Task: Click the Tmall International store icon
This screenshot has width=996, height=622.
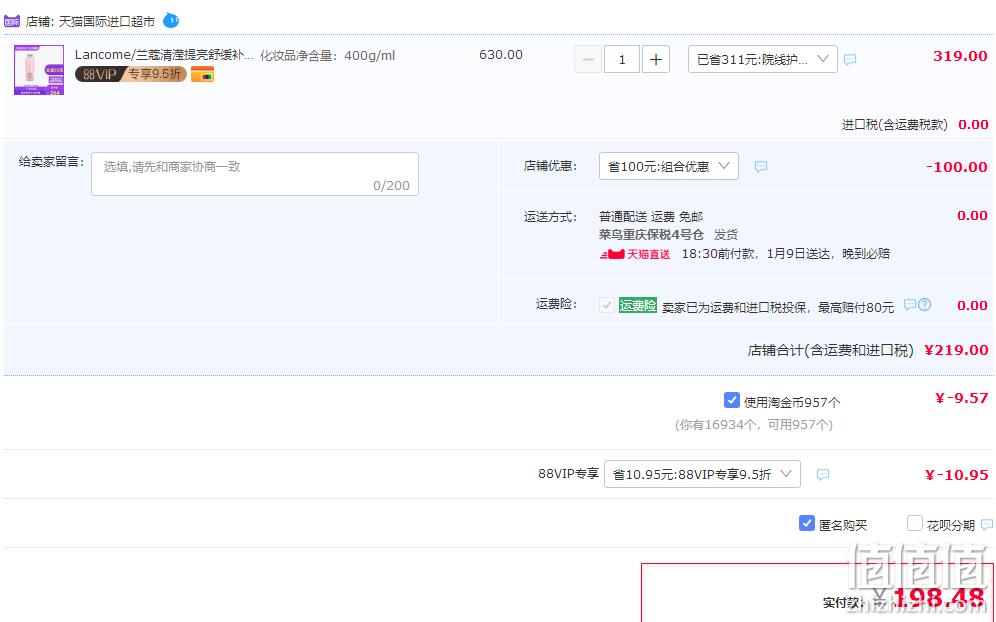Action: pyautogui.click(x=12, y=21)
